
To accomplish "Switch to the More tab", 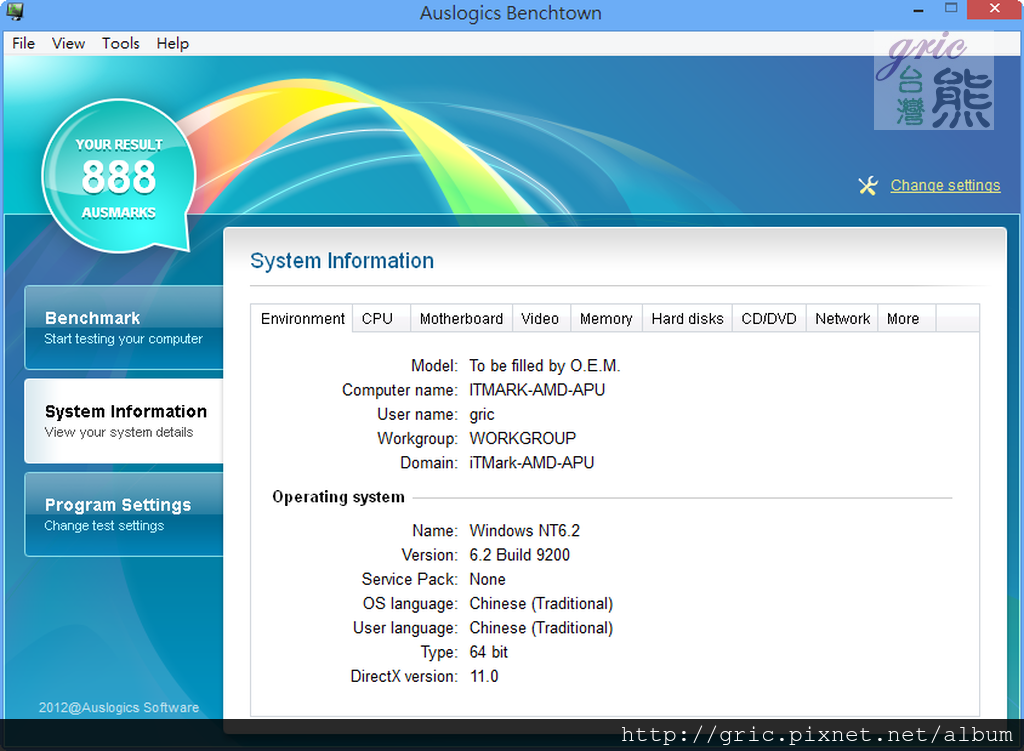I will coord(902,318).
